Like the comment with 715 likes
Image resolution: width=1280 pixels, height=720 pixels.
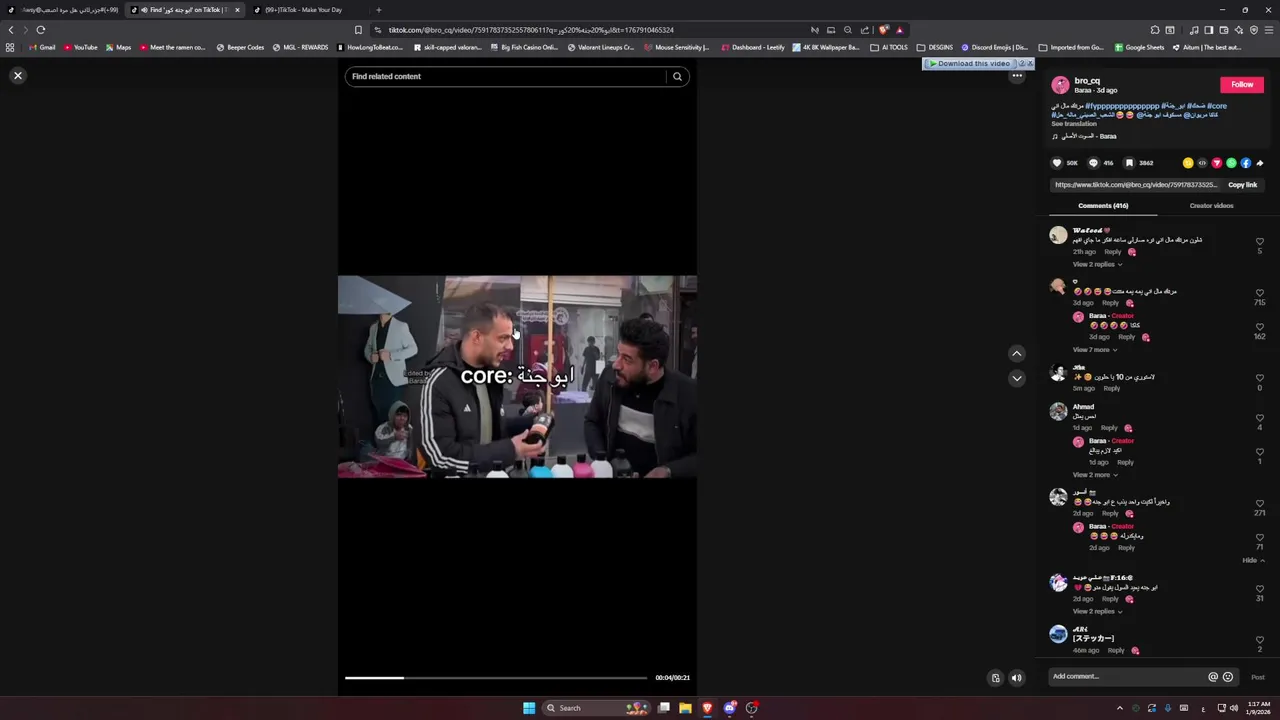click(1260, 293)
